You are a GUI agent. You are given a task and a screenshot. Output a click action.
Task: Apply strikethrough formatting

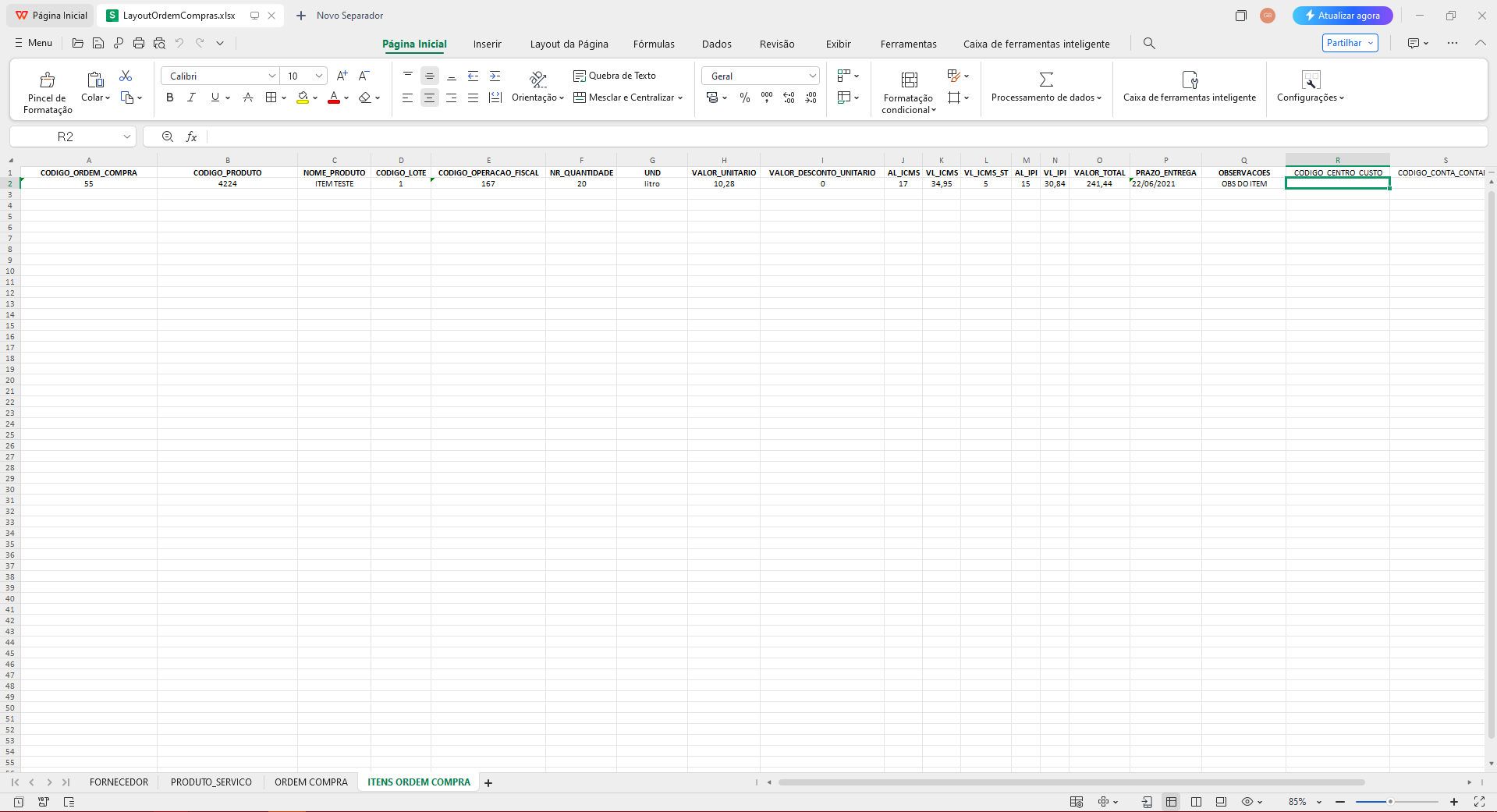point(248,98)
